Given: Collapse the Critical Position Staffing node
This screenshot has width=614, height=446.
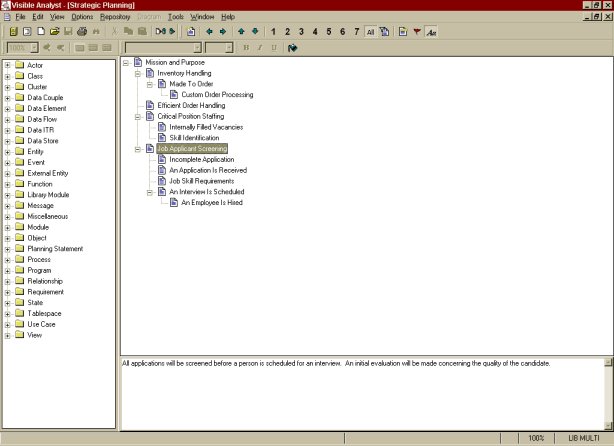Looking at the screenshot, I should pos(138,117).
